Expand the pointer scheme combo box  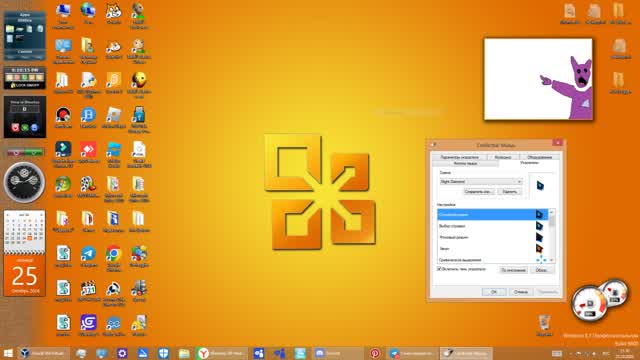coord(481,182)
